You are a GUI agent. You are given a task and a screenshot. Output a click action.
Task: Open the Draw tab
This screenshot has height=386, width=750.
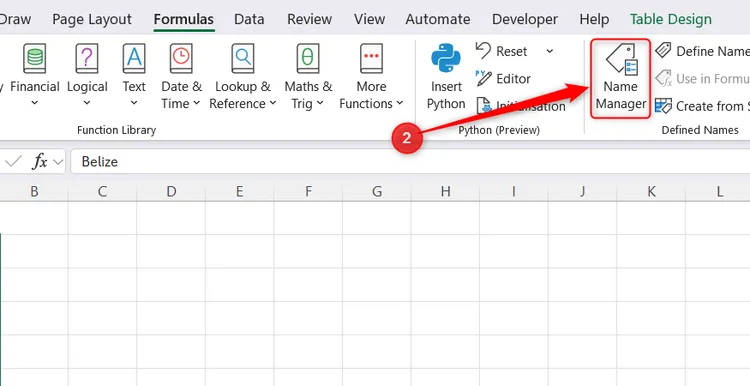tap(16, 19)
